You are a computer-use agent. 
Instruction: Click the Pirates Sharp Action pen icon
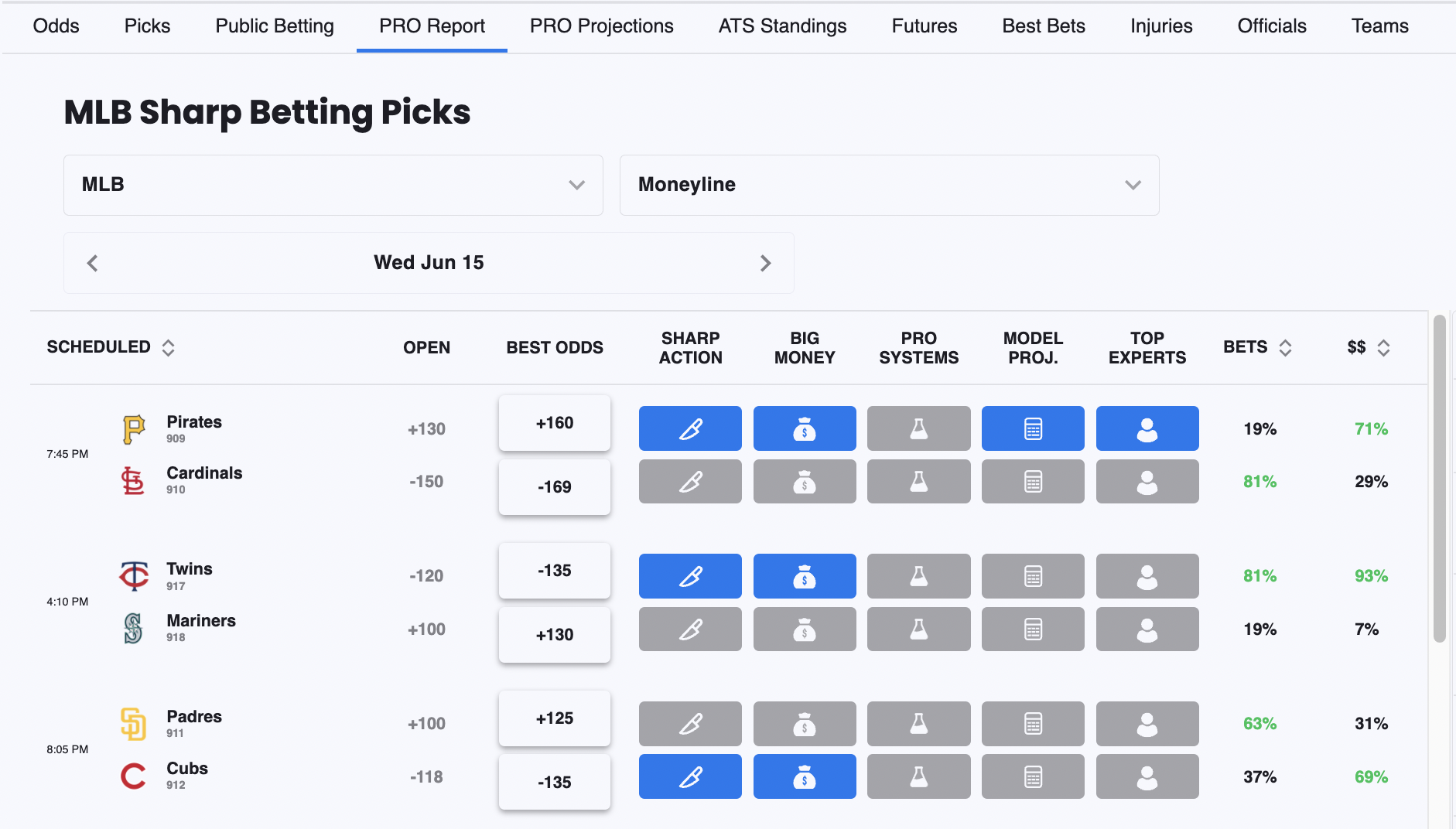690,428
